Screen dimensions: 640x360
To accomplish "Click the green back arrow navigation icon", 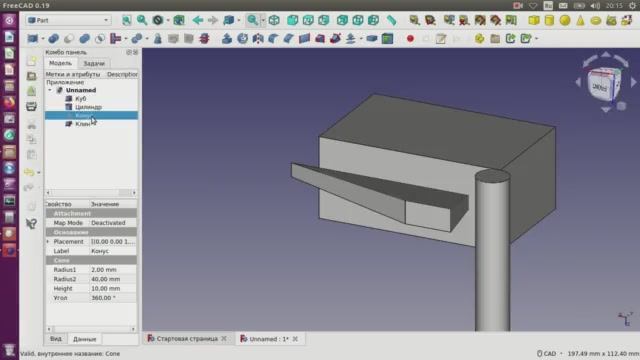I will pyautogui.click(x=198, y=20).
